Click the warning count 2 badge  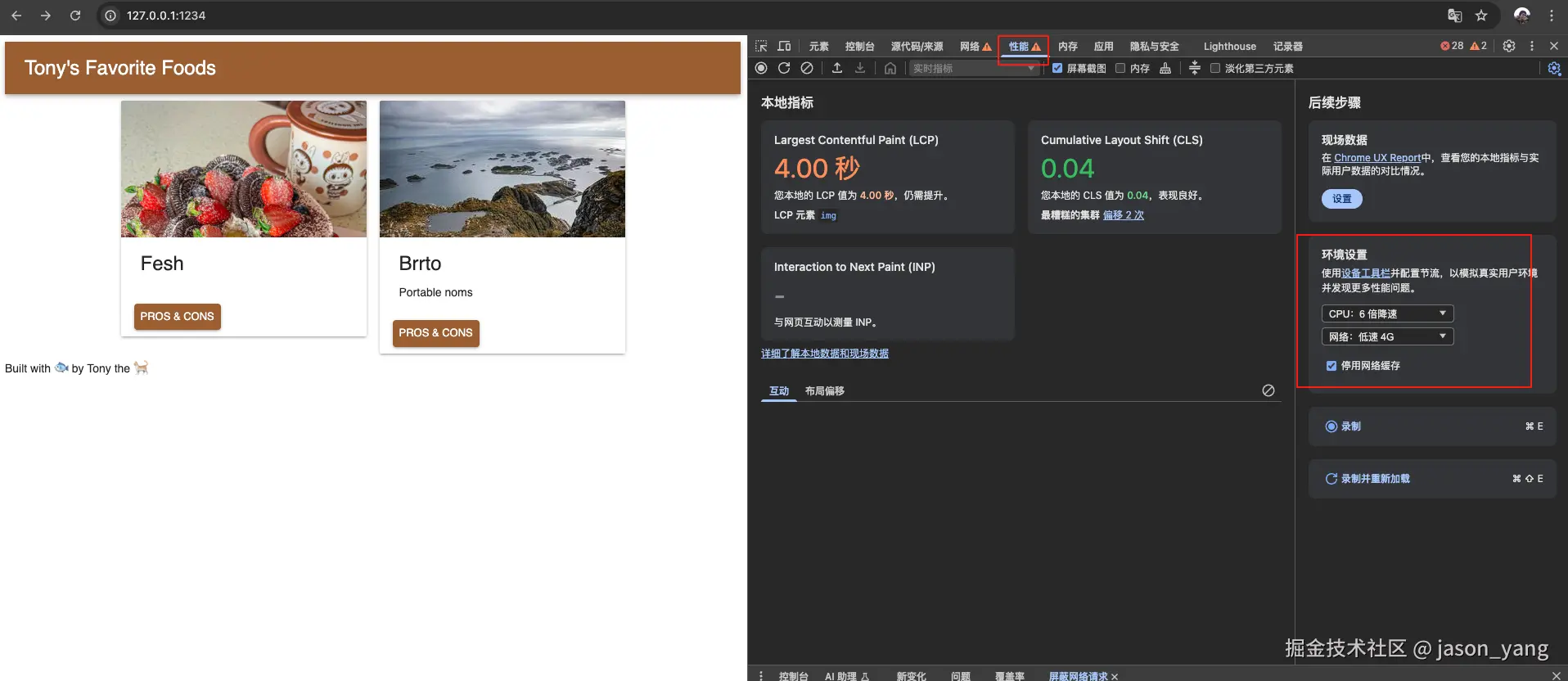pos(1479,46)
